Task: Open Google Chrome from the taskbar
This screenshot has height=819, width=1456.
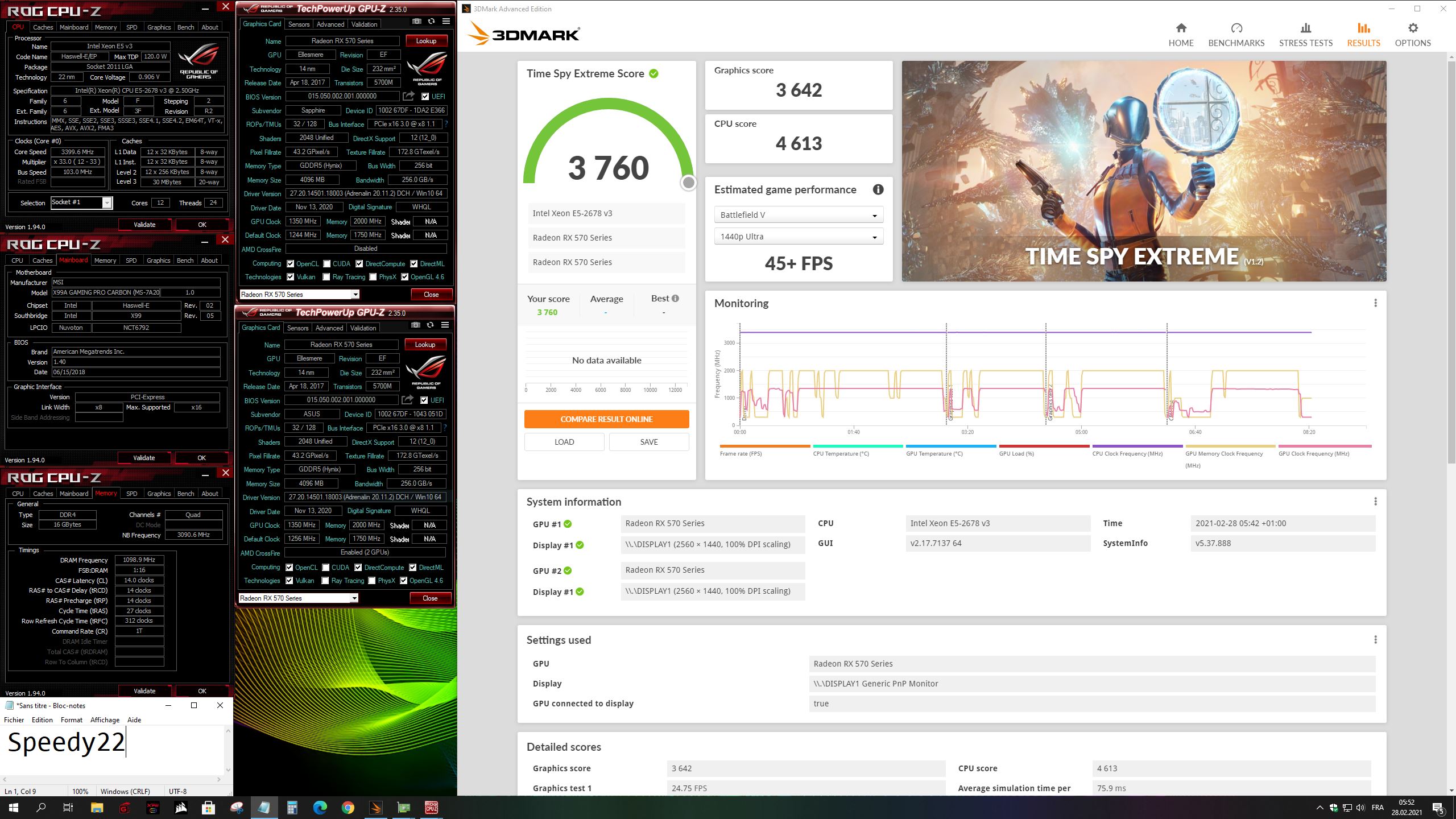Action: [x=348, y=808]
